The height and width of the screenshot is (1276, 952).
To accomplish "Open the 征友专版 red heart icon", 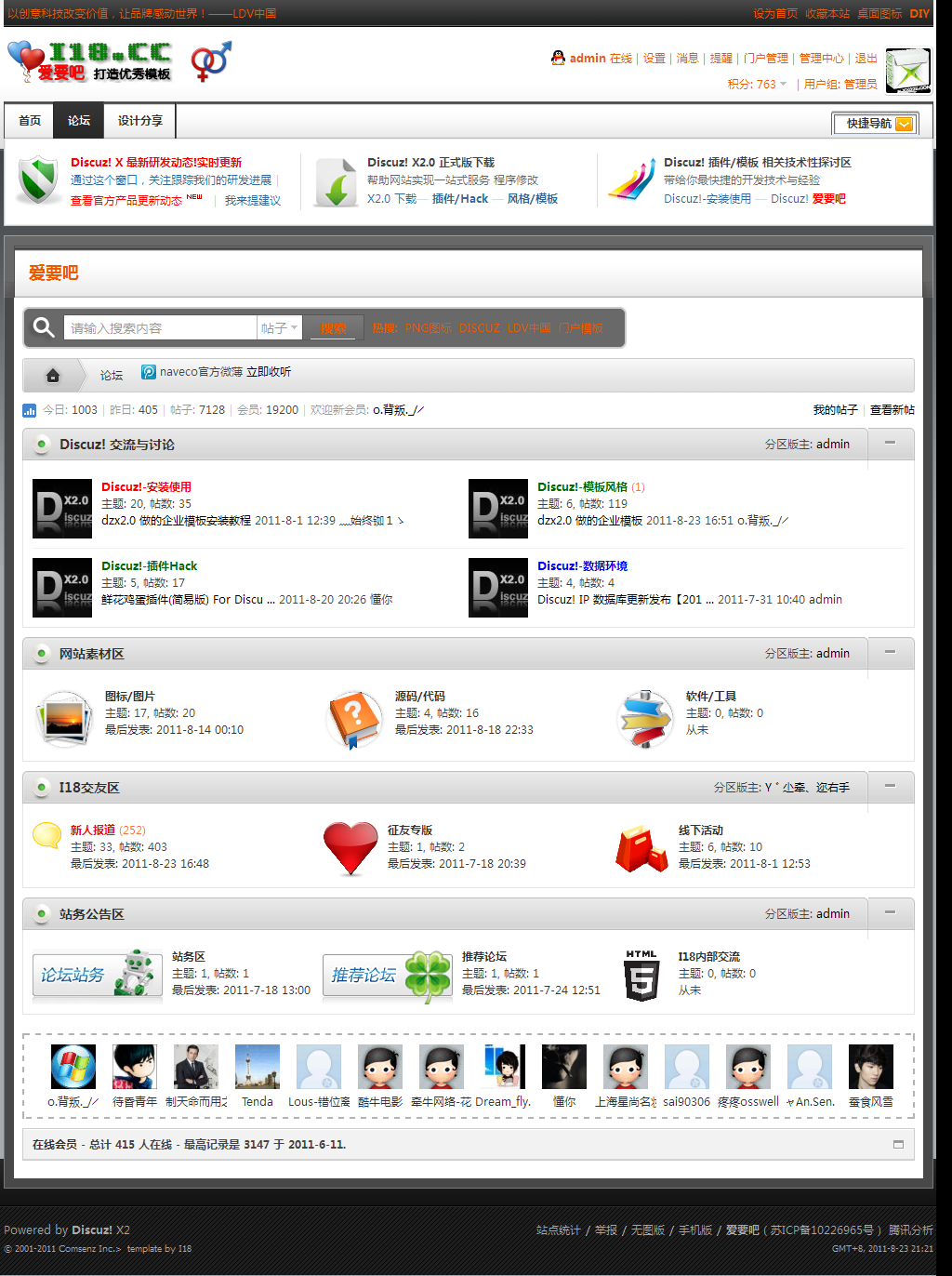I will pos(350,848).
